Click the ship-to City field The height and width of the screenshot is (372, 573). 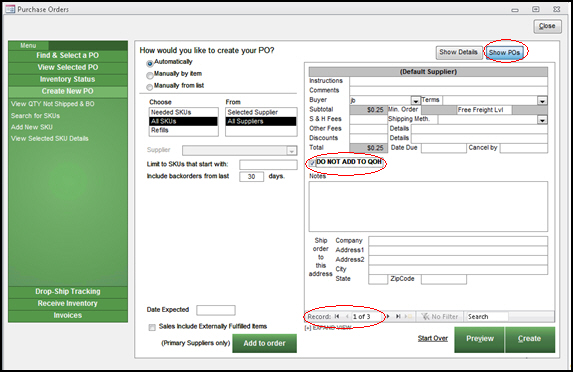(x=458, y=269)
